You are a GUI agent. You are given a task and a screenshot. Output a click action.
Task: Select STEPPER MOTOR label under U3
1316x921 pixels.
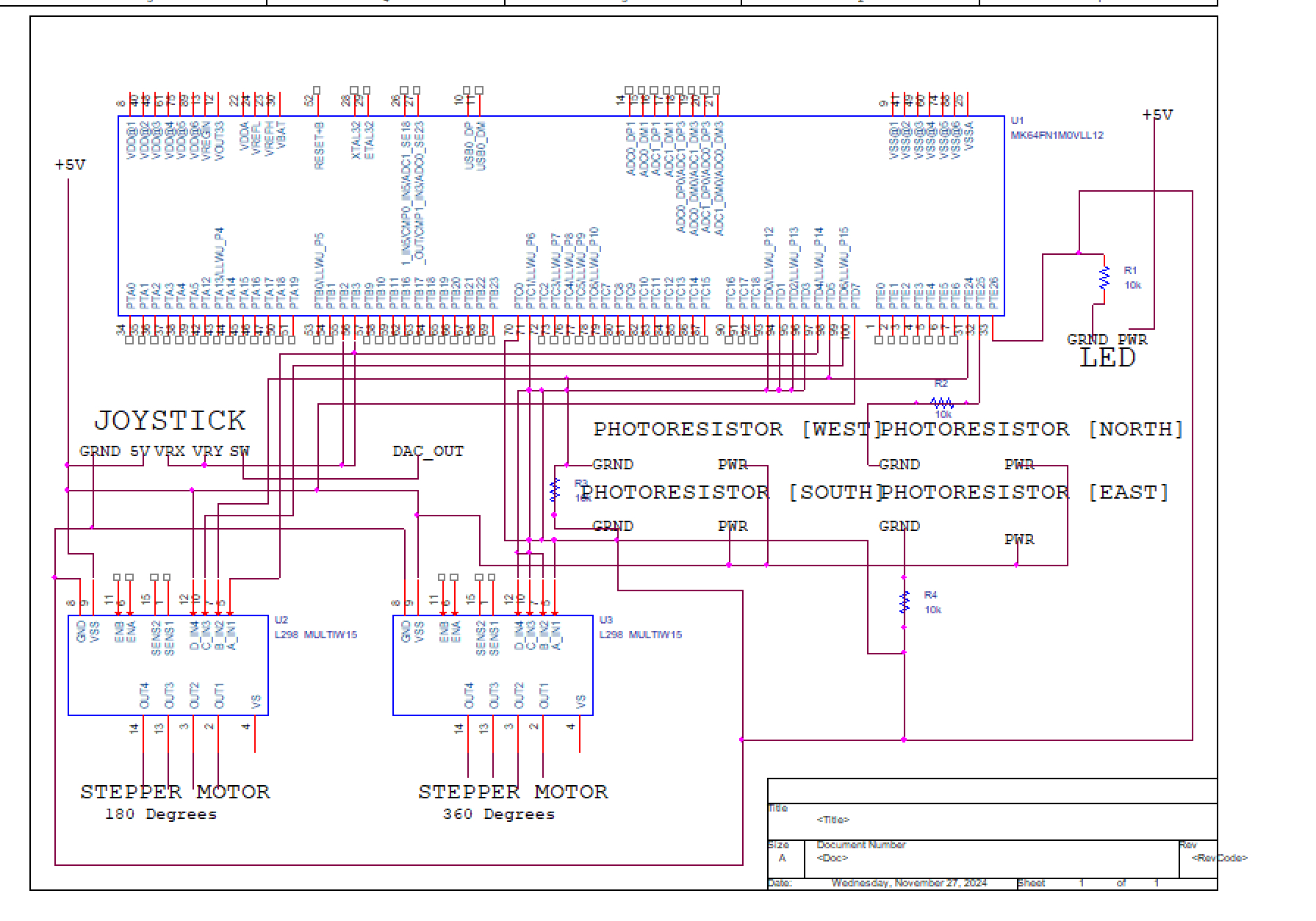point(513,792)
